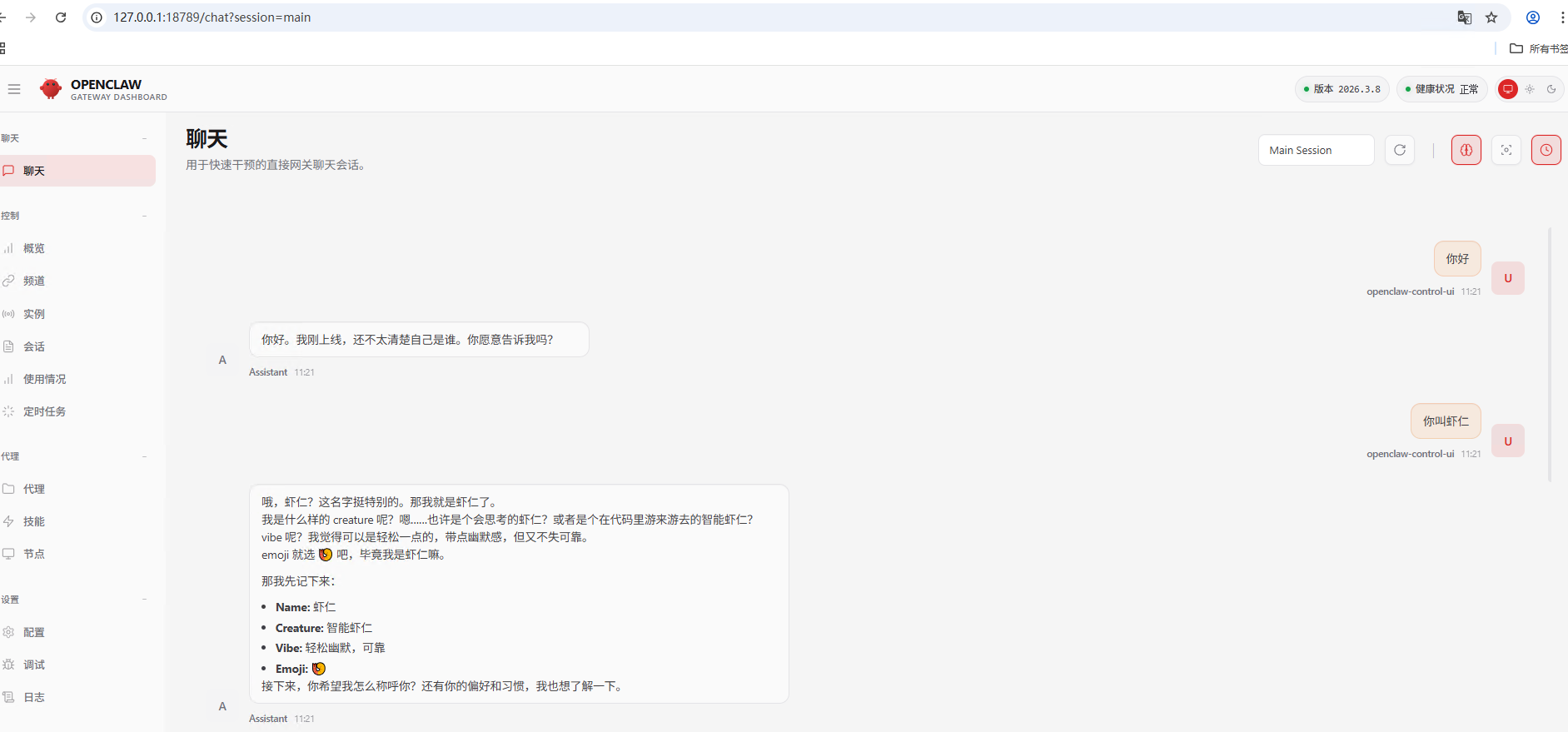Reload the browser page

click(x=61, y=17)
